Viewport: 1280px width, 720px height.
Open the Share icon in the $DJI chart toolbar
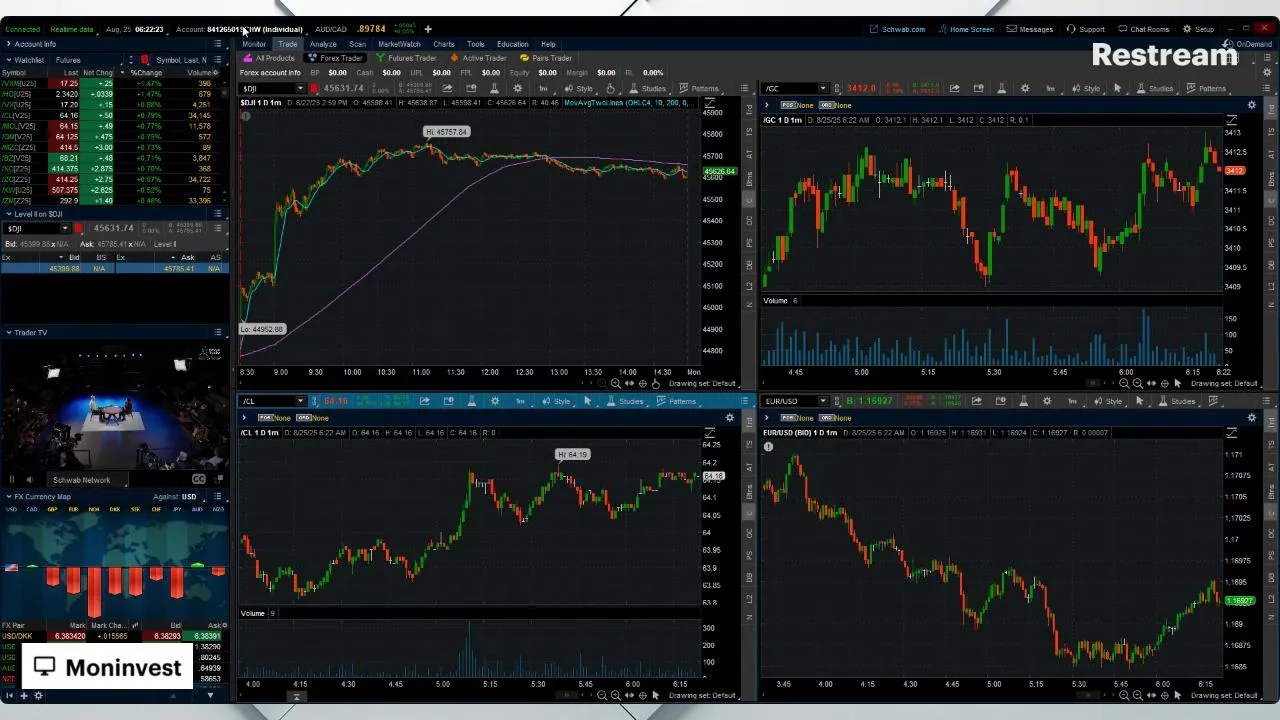[447, 88]
